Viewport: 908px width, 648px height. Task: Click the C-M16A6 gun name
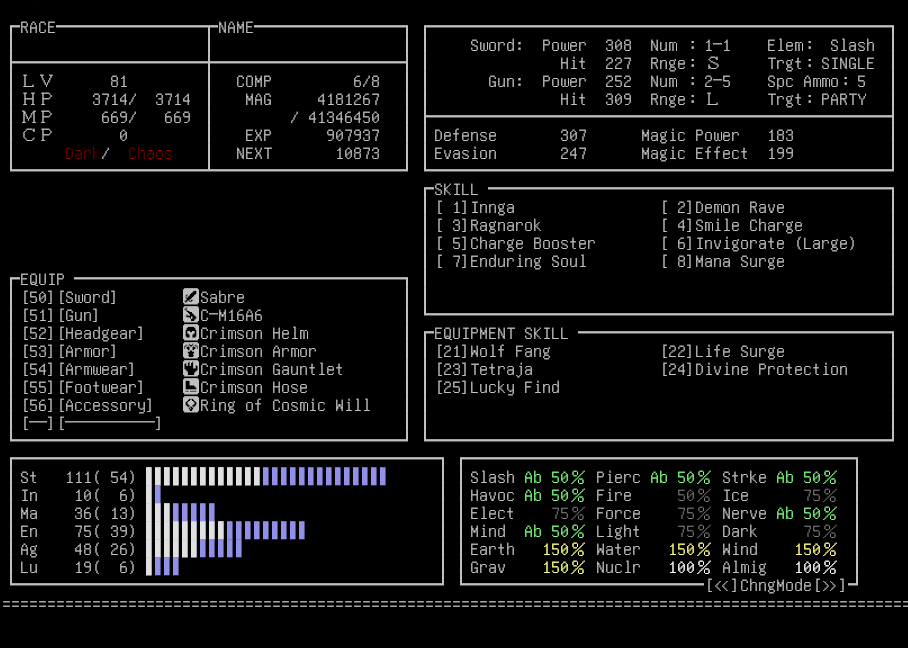click(x=232, y=316)
